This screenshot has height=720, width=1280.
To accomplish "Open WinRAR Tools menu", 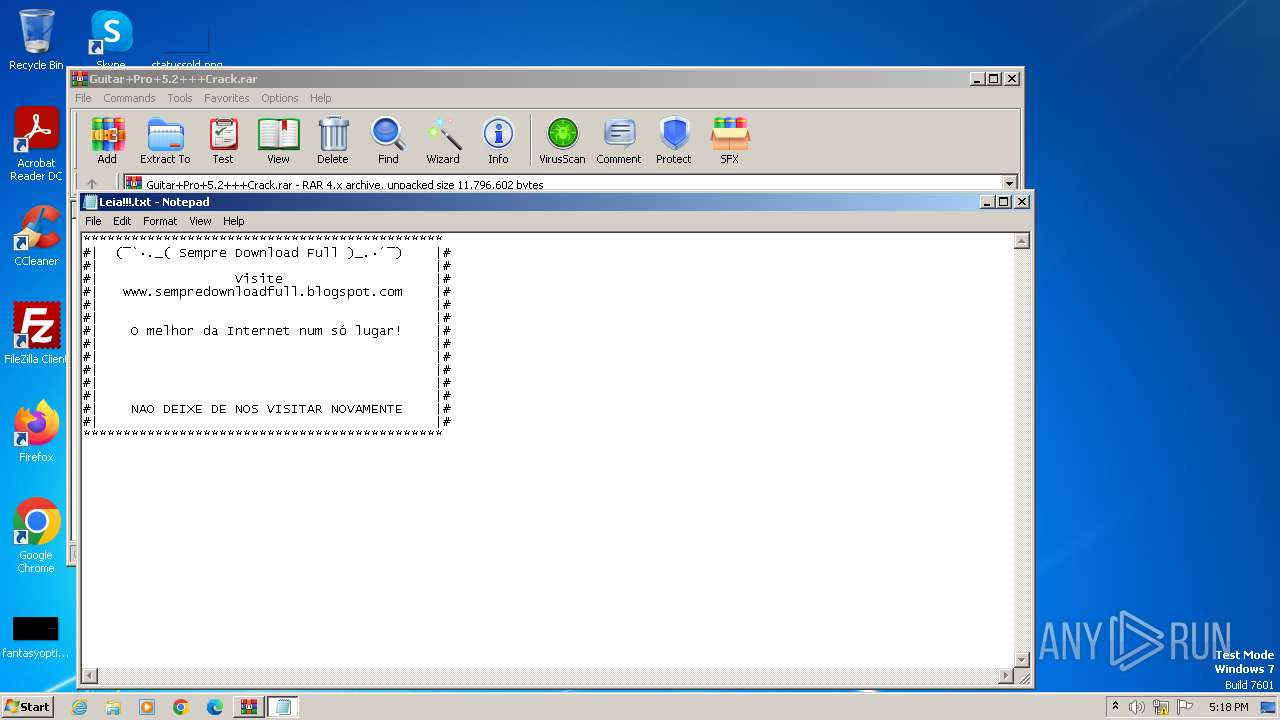I will 180,98.
